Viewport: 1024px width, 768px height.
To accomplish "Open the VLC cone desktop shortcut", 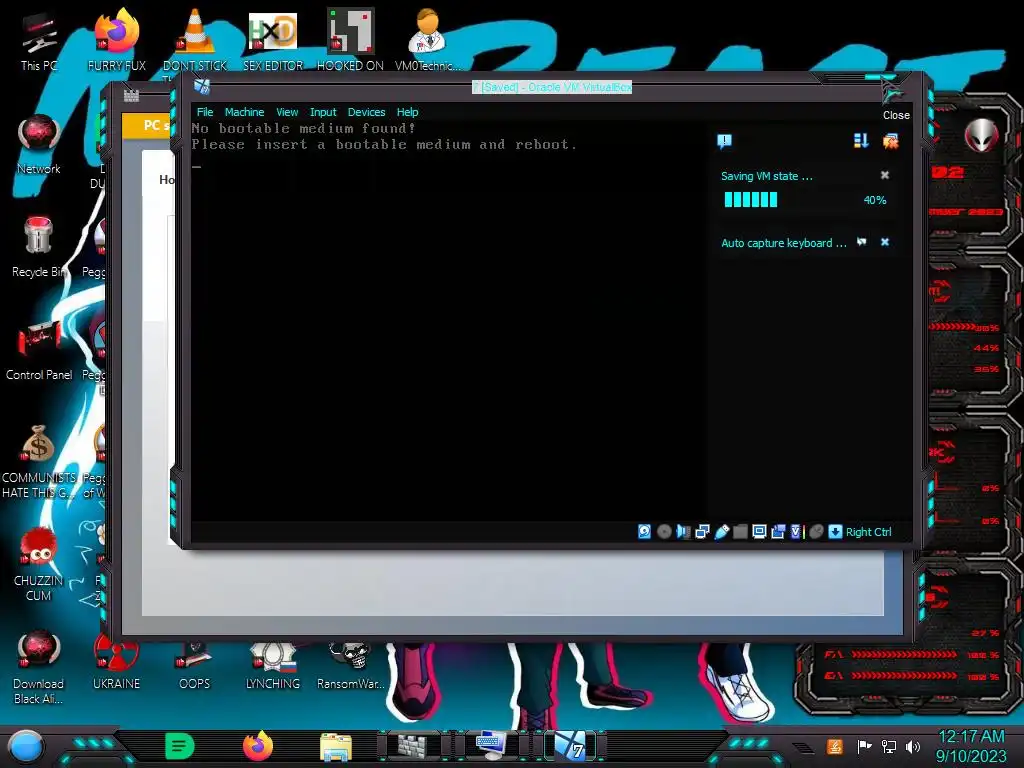I will click(x=195, y=41).
